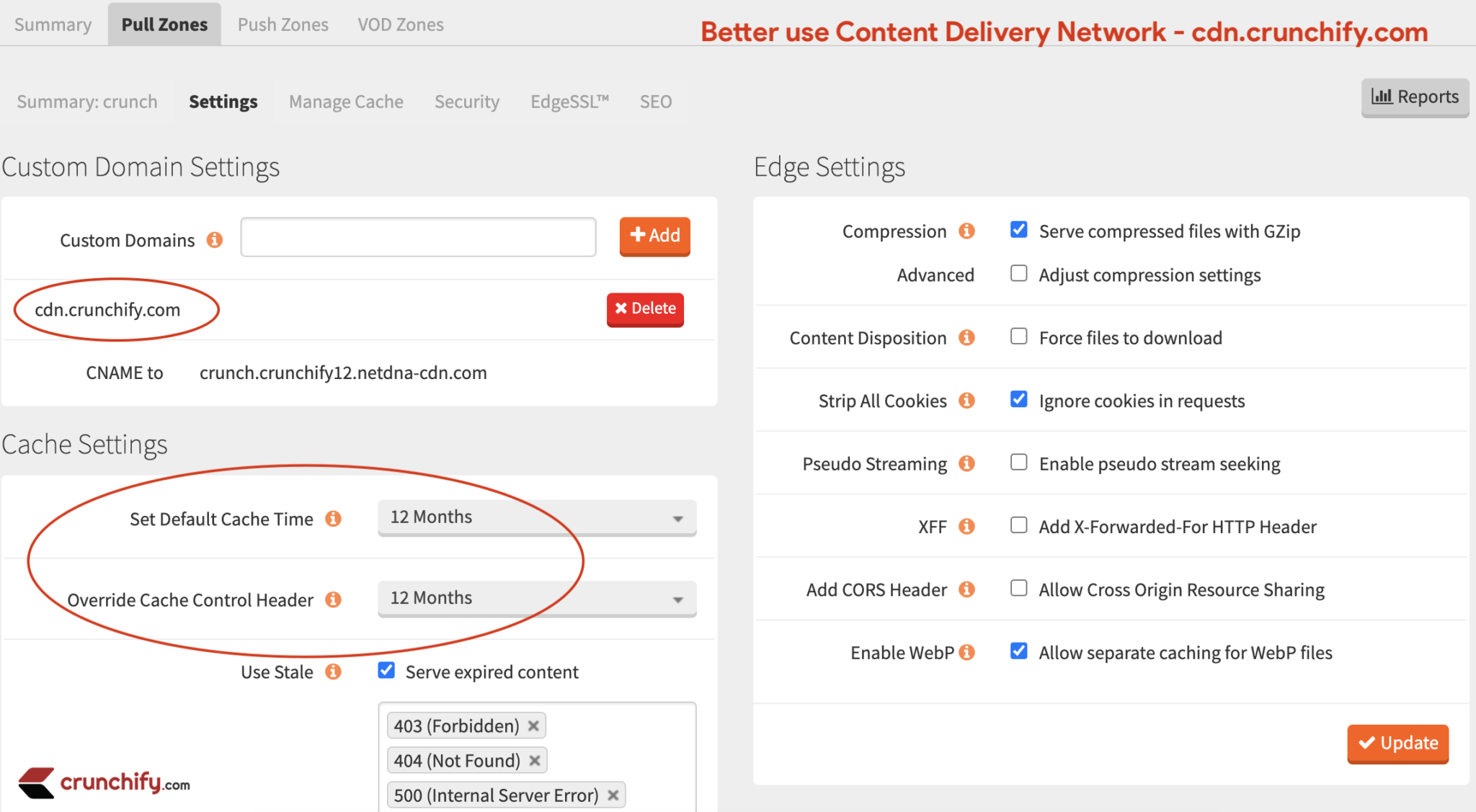Click info icon beside Strip All Cookies

tap(966, 401)
